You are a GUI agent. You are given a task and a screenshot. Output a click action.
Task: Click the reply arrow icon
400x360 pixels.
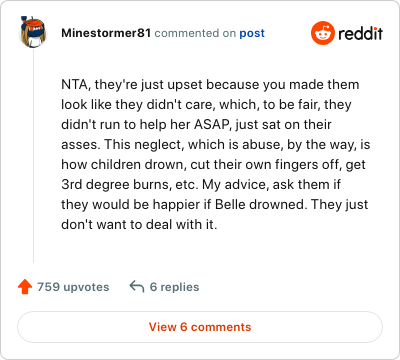click(x=137, y=287)
